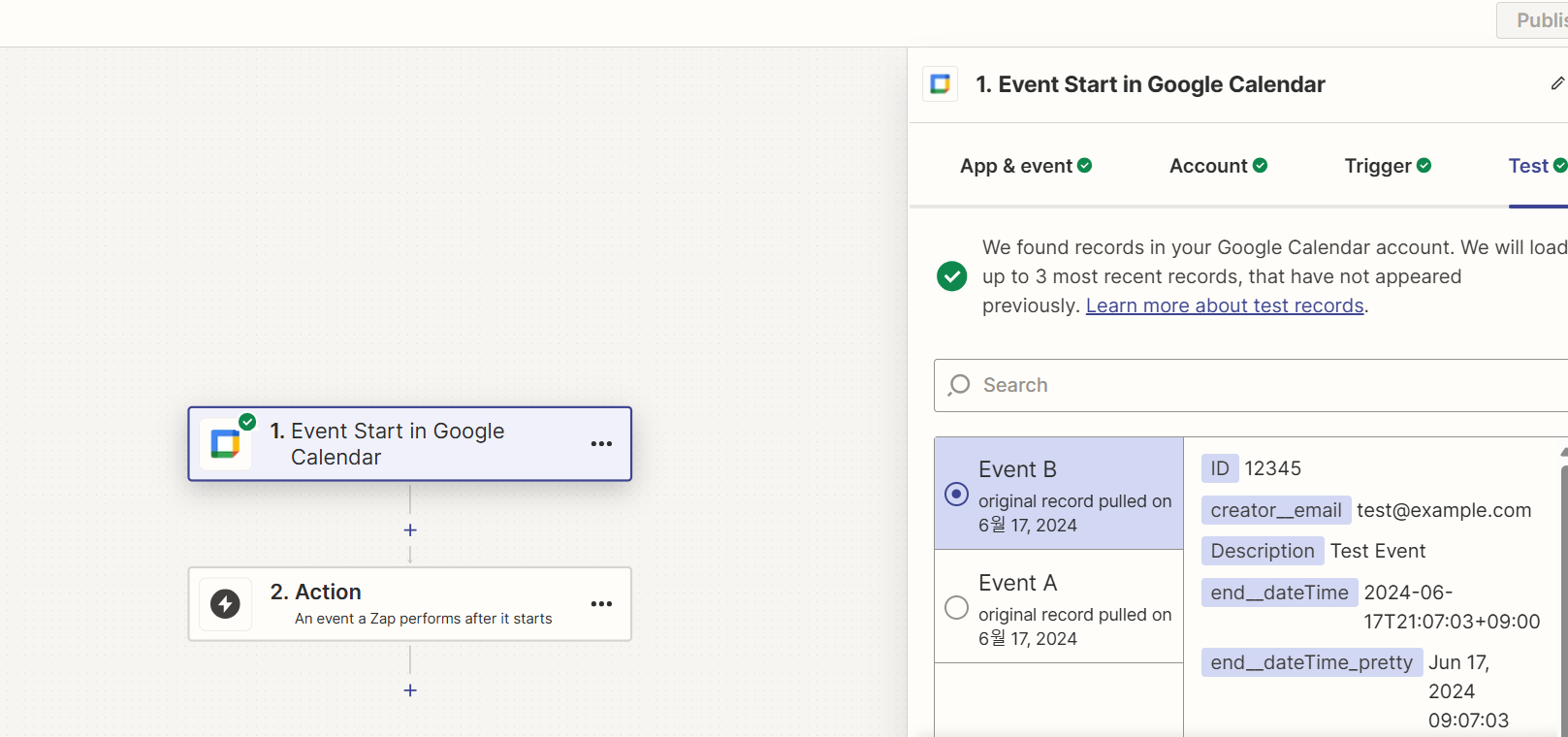Select the Event A record radio button
The width and height of the screenshot is (1568, 737).
click(956, 608)
